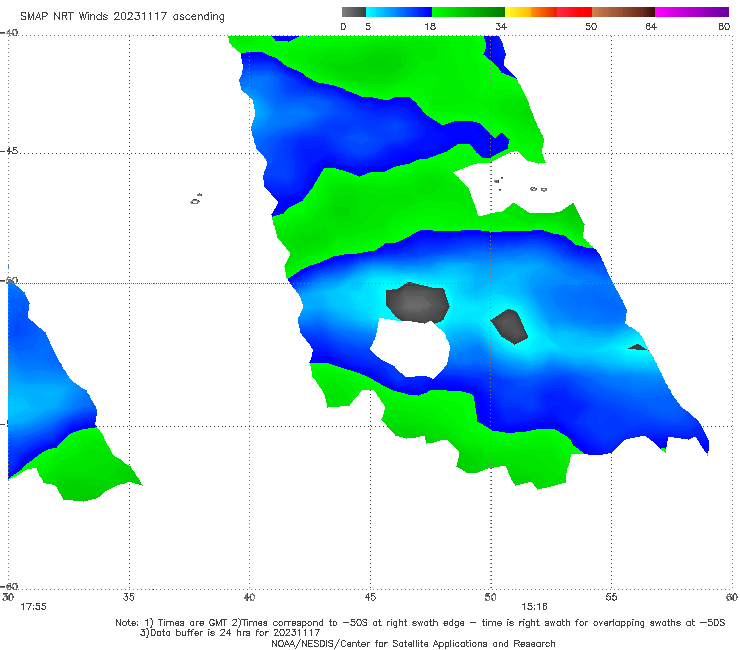
Task: Click the title 'SMAP NRT Winds 20231117 ascending'
Action: [122, 16]
